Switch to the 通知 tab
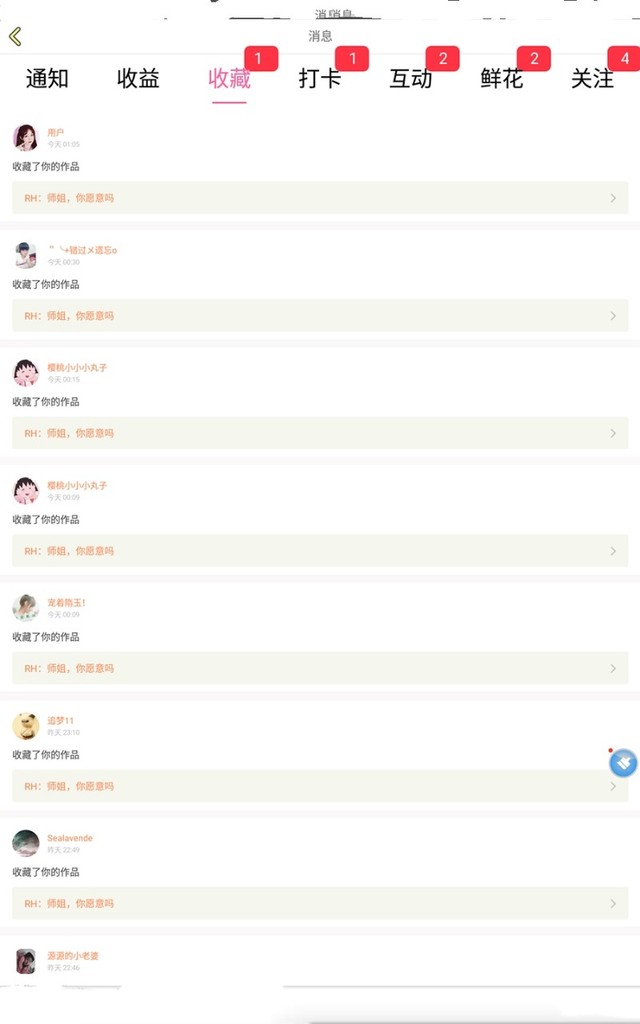 (47, 78)
